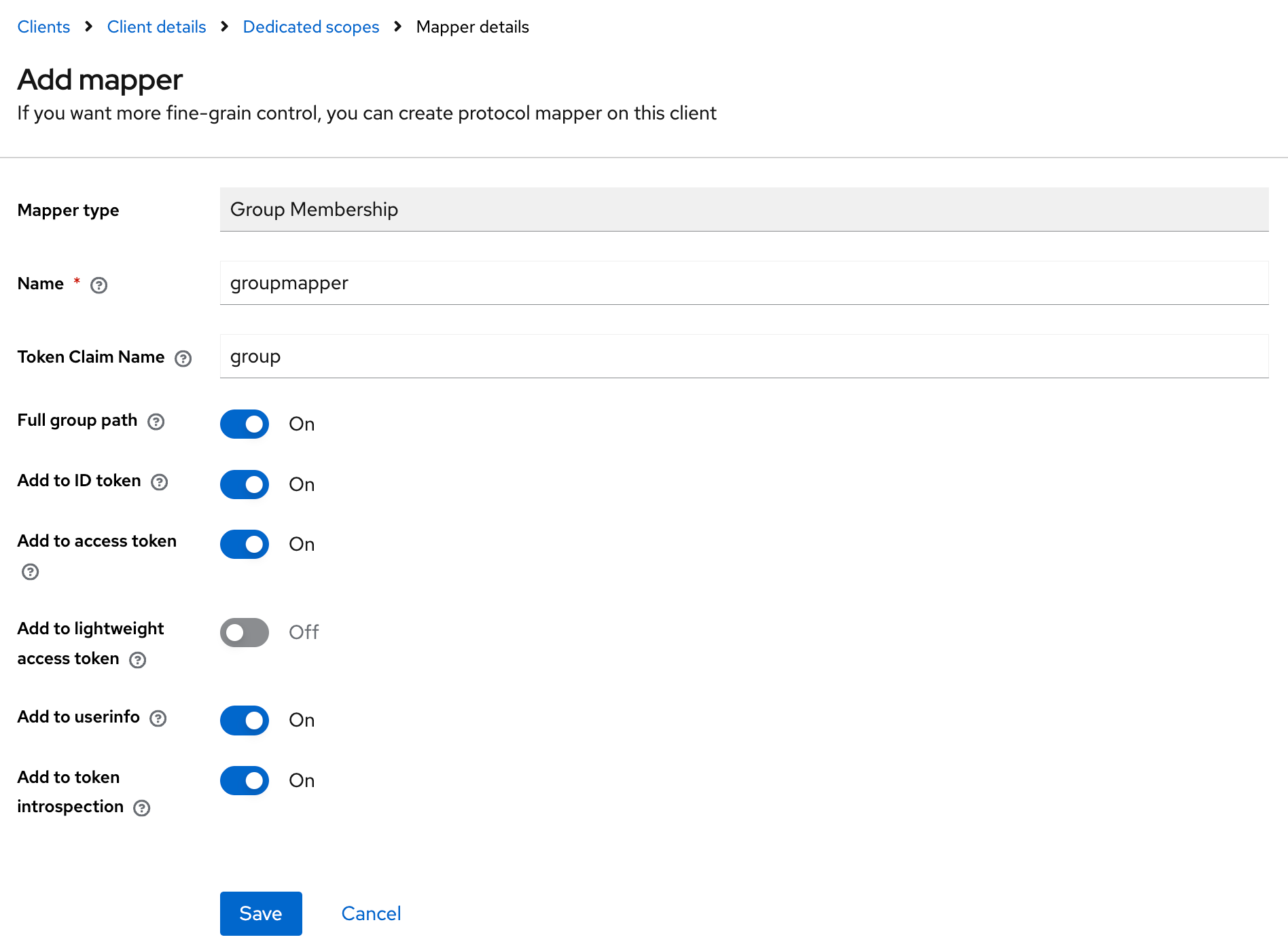Disable Add to token introspection toggle
This screenshot has width=1288, height=948.
click(245, 781)
